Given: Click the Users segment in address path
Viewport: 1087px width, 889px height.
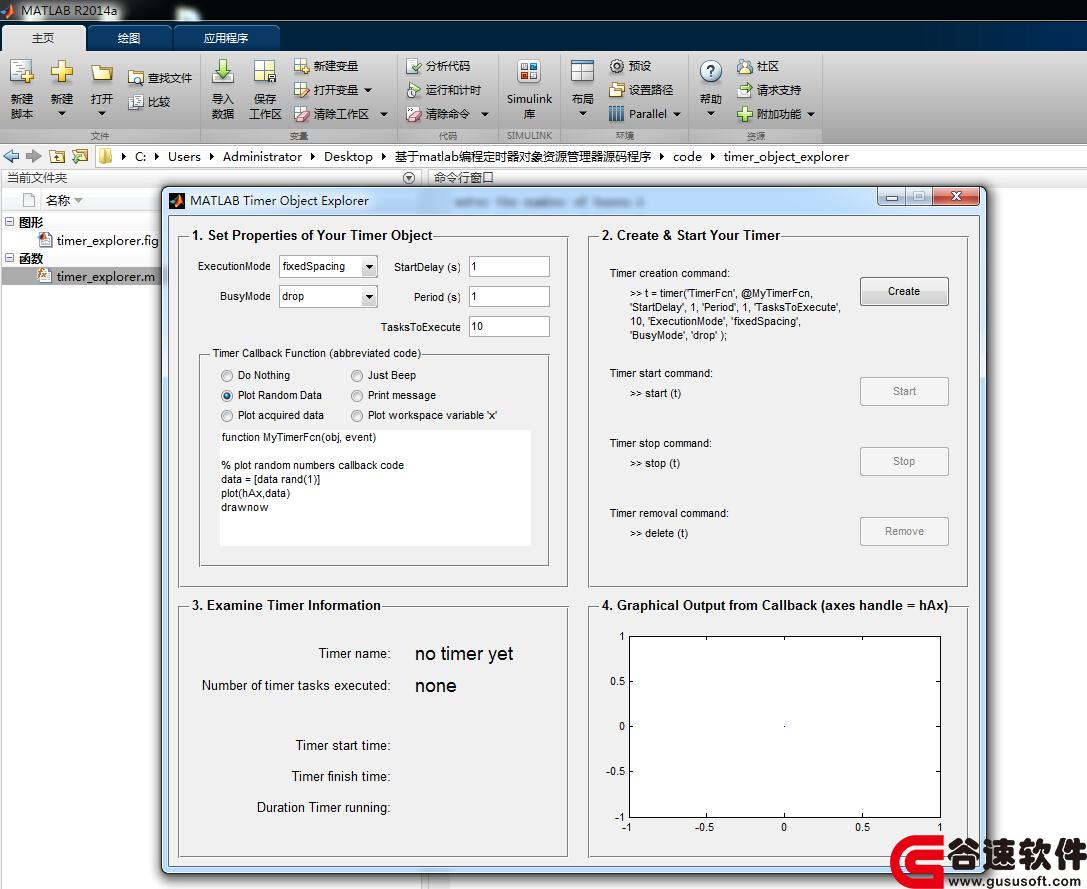Looking at the screenshot, I should [x=184, y=157].
